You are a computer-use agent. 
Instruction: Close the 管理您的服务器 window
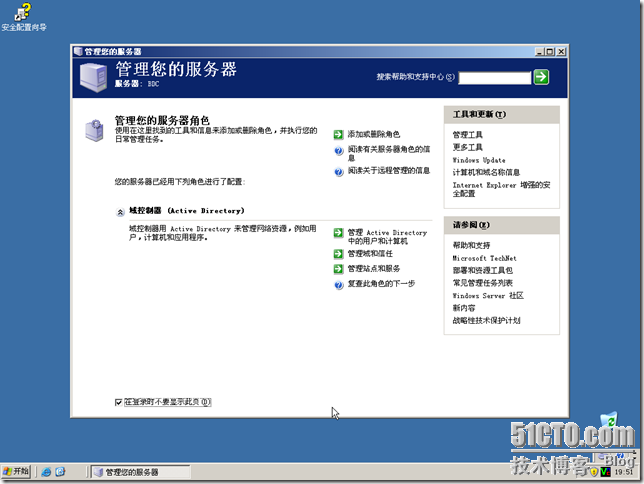click(561, 52)
